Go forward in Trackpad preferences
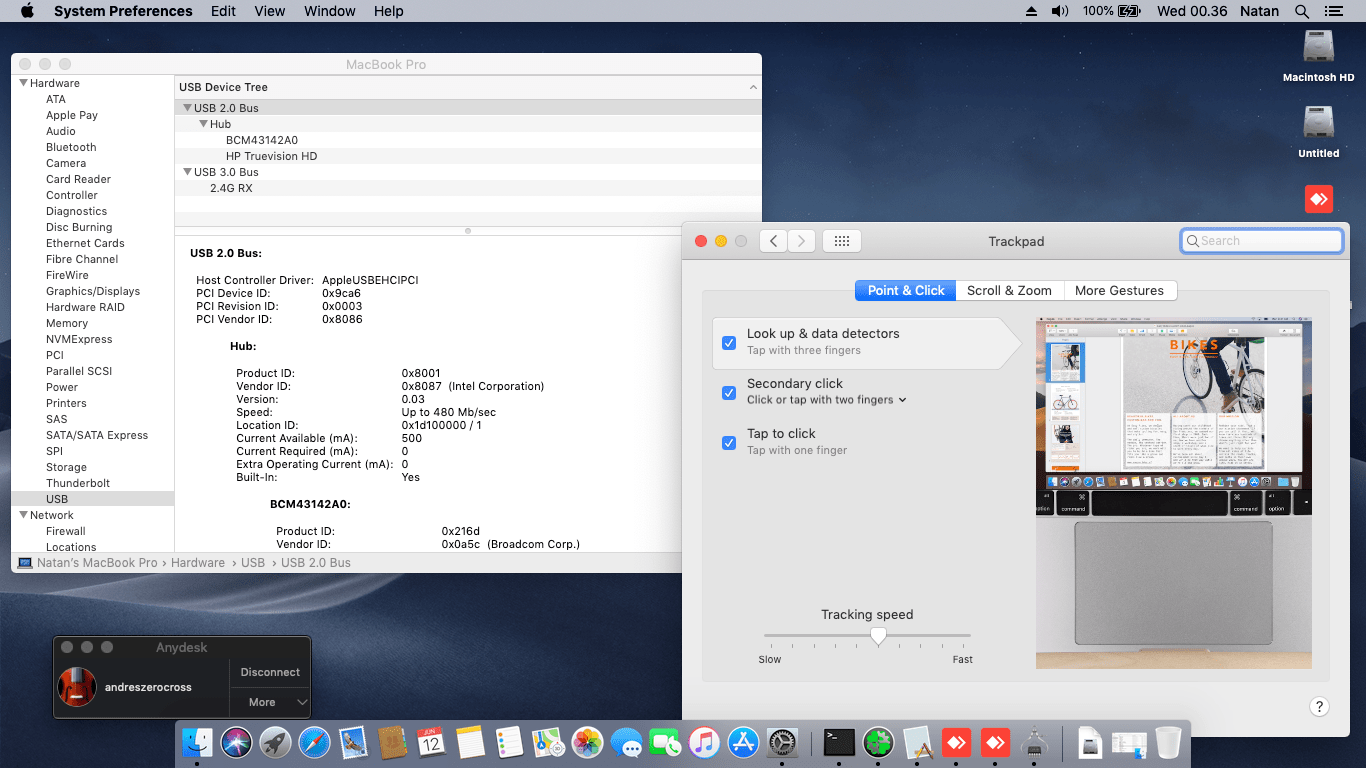 (801, 241)
